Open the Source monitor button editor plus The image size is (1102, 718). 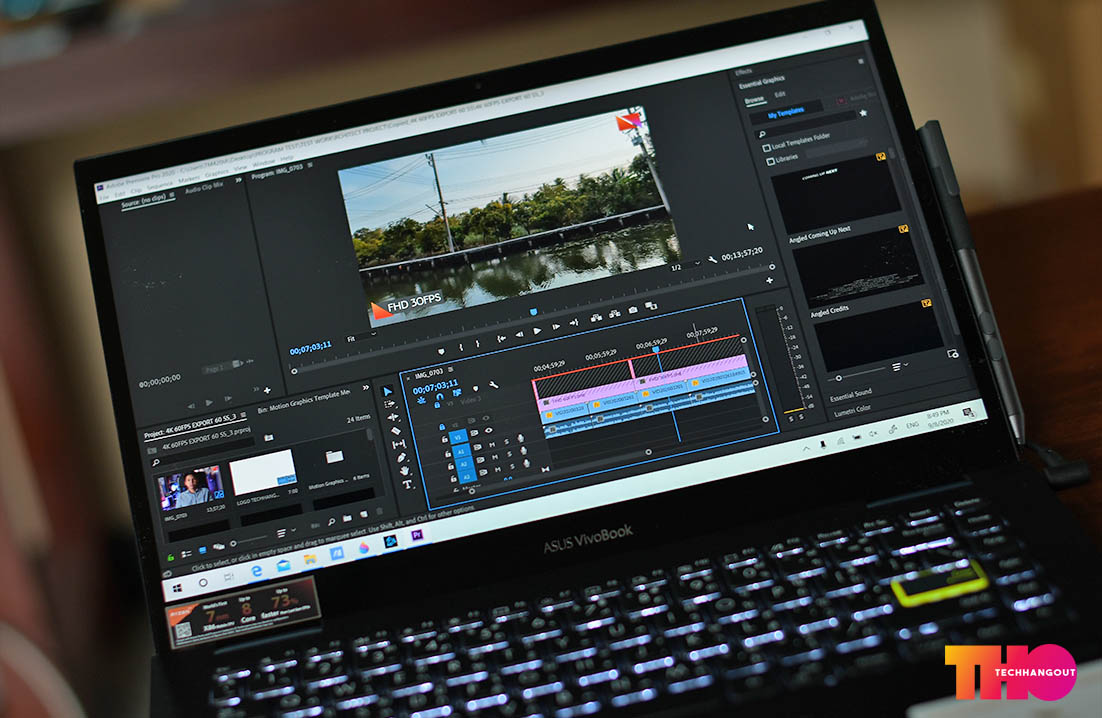[267, 391]
